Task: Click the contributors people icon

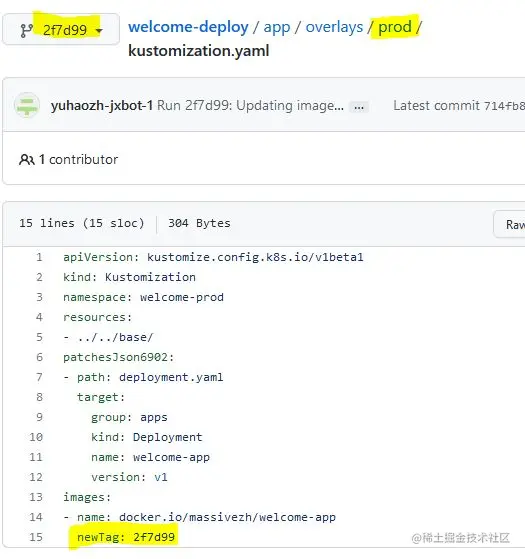Action: click(x=26, y=160)
